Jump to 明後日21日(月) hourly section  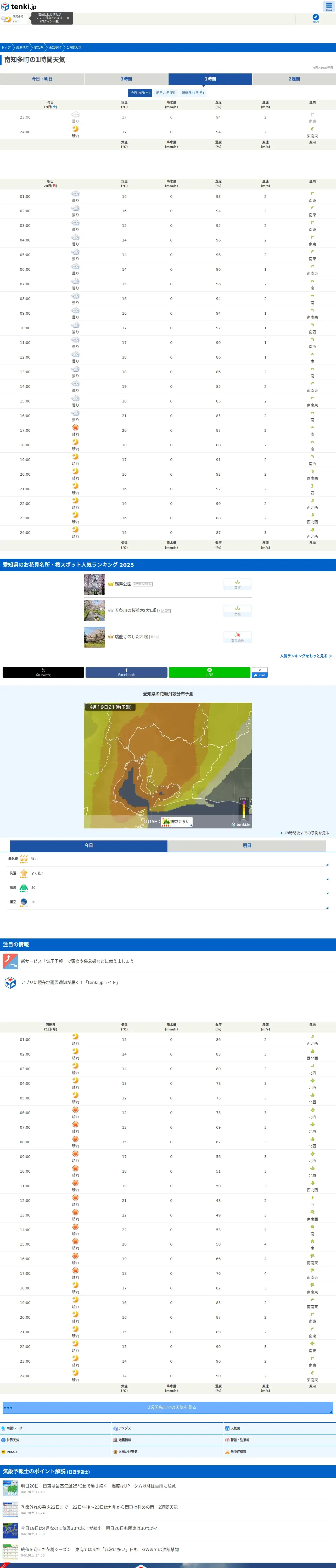tap(193, 93)
